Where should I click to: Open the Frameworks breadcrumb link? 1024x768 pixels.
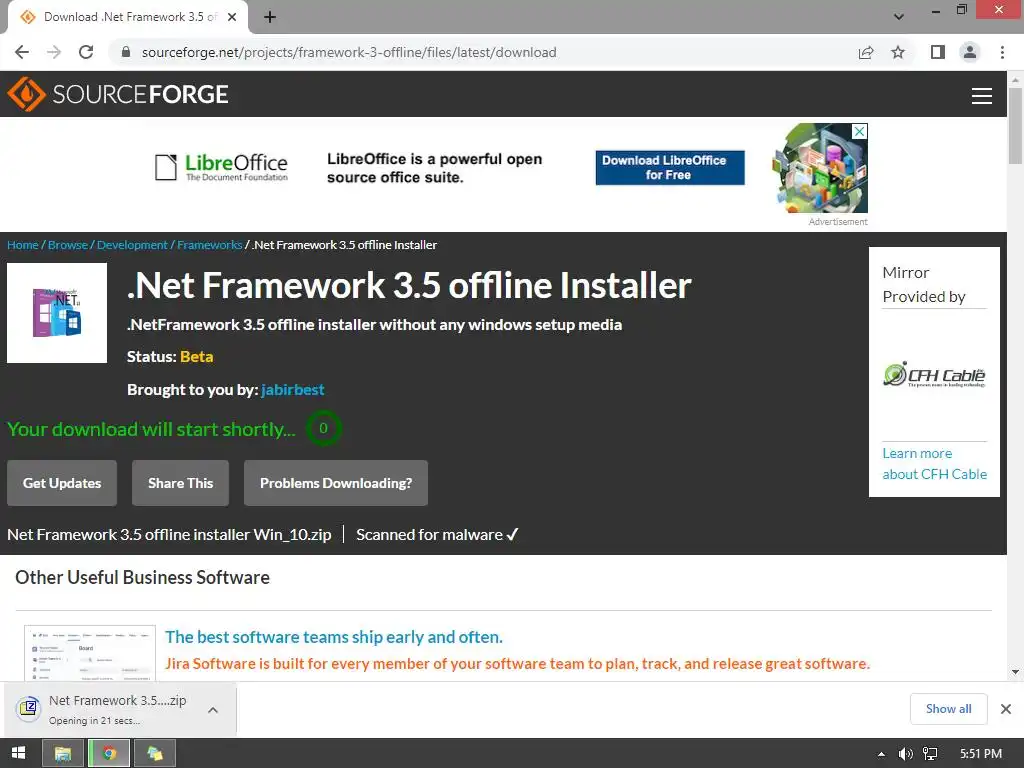click(210, 245)
